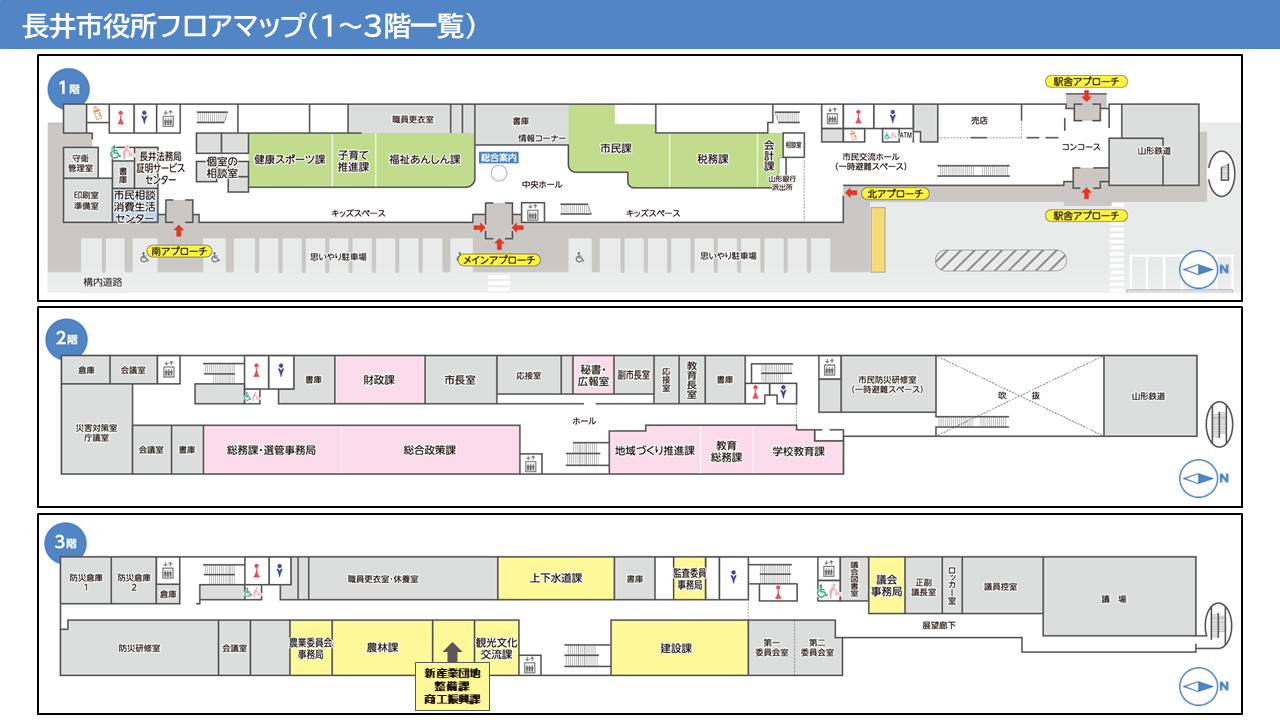Image resolution: width=1280 pixels, height=720 pixels.
Task: Select the メインアプローチ yellow label
Action: tap(499, 260)
